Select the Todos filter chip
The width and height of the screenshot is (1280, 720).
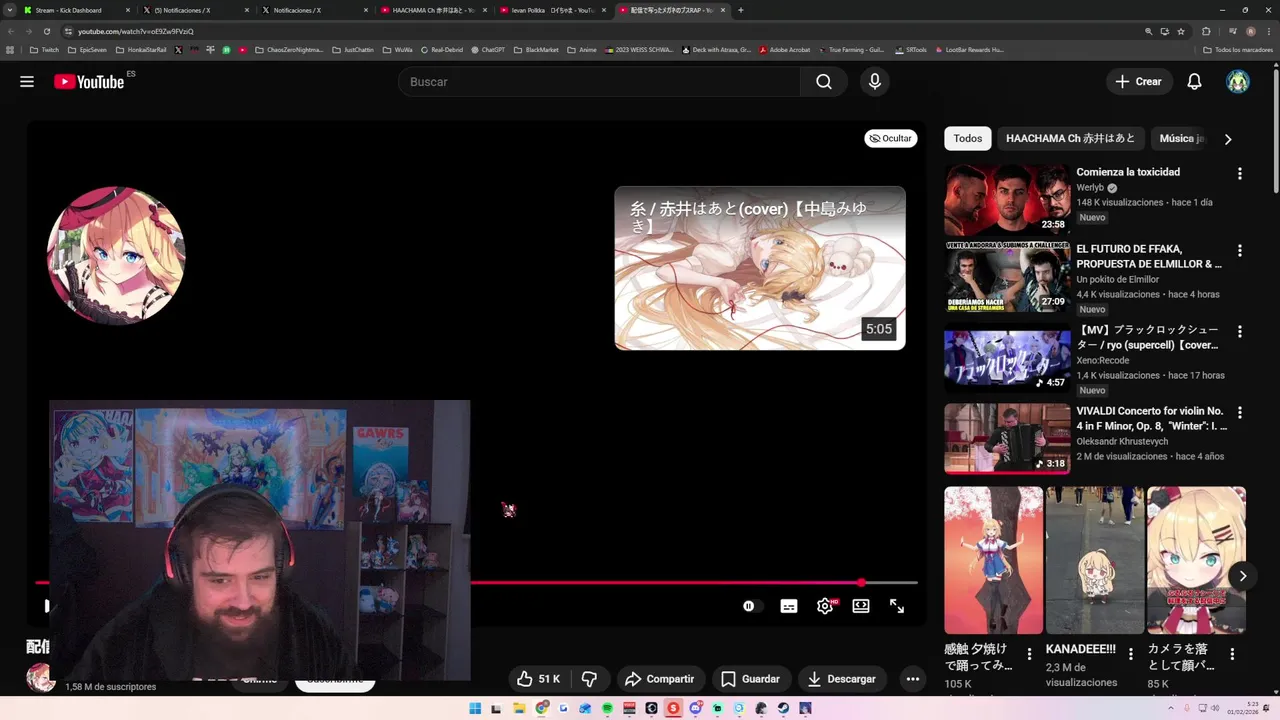click(x=968, y=139)
